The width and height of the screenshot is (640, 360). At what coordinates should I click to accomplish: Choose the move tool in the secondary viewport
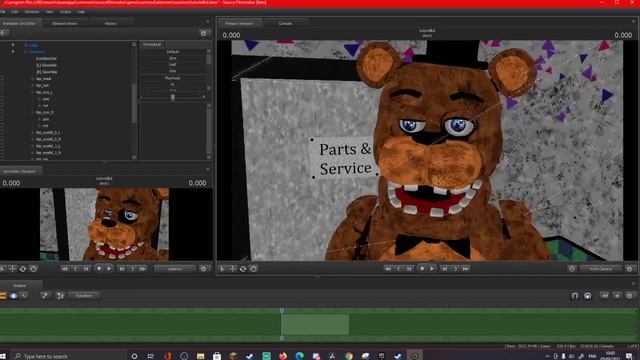pyautogui.click(x=13, y=269)
